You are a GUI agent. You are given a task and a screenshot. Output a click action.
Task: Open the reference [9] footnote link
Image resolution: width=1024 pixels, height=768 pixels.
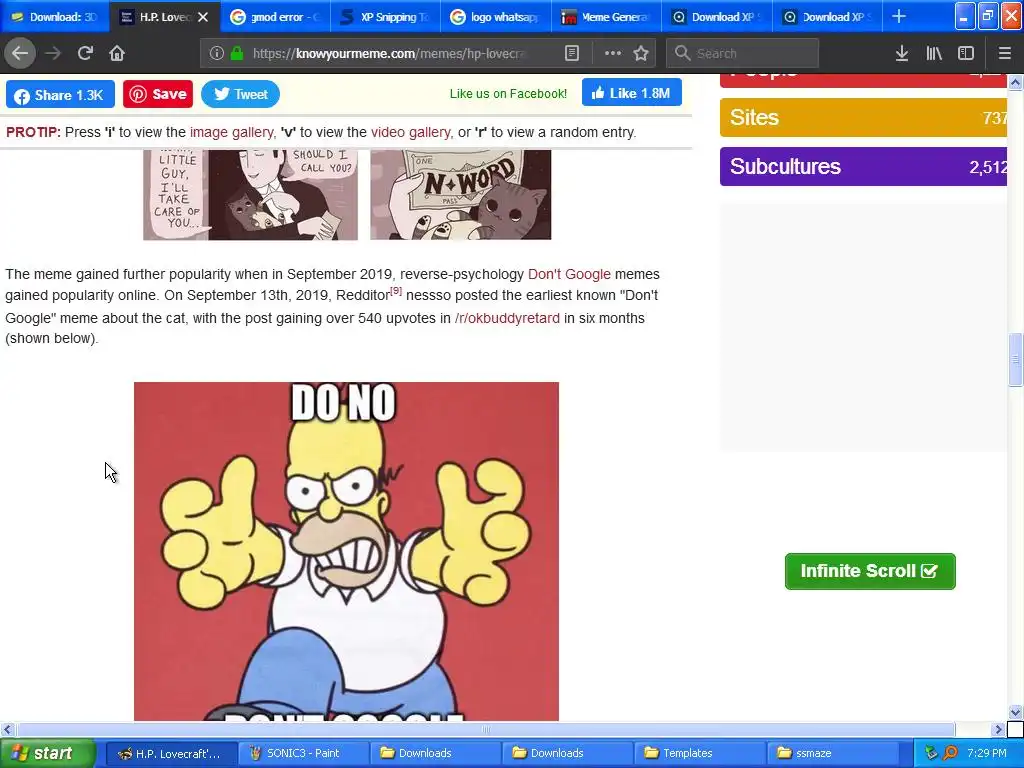pyautogui.click(x=396, y=291)
